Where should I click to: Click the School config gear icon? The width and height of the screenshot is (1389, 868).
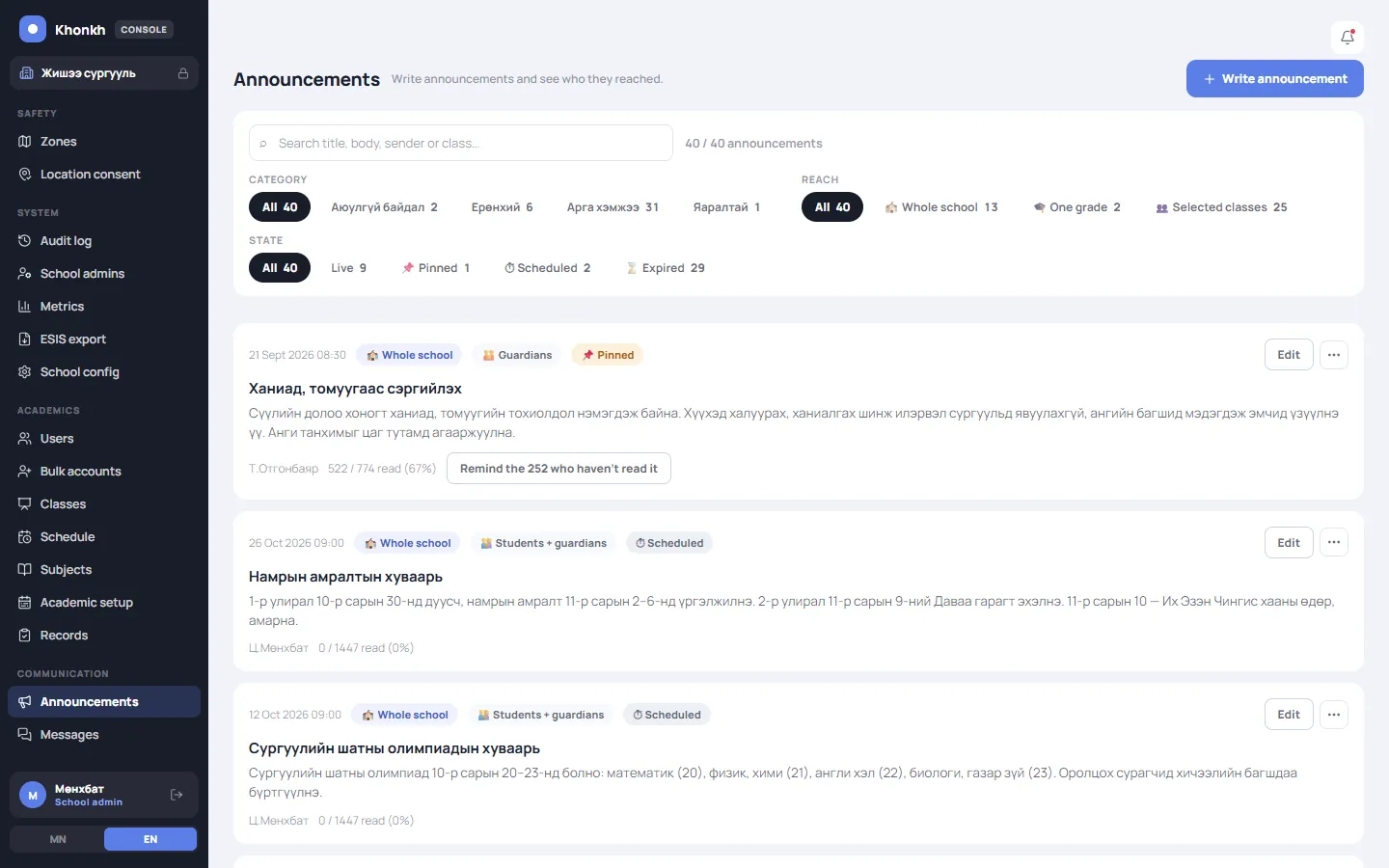click(x=25, y=372)
